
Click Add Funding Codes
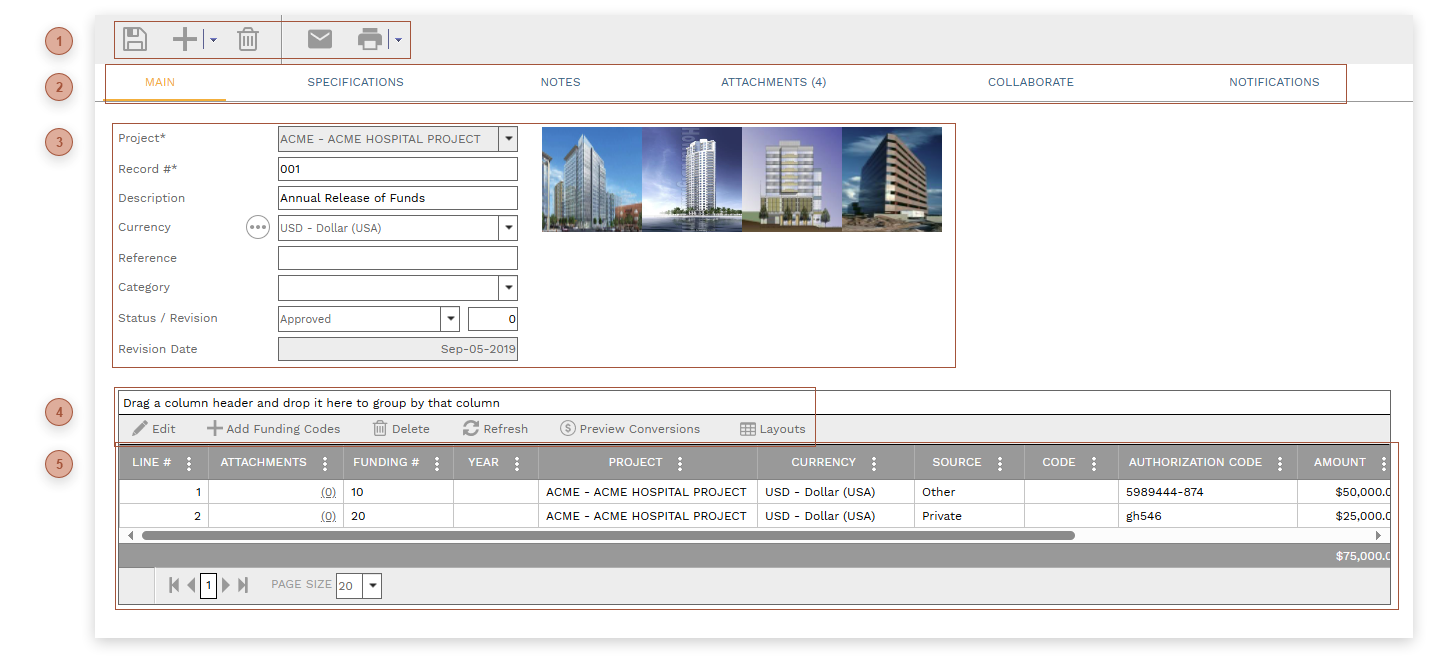coord(273,428)
